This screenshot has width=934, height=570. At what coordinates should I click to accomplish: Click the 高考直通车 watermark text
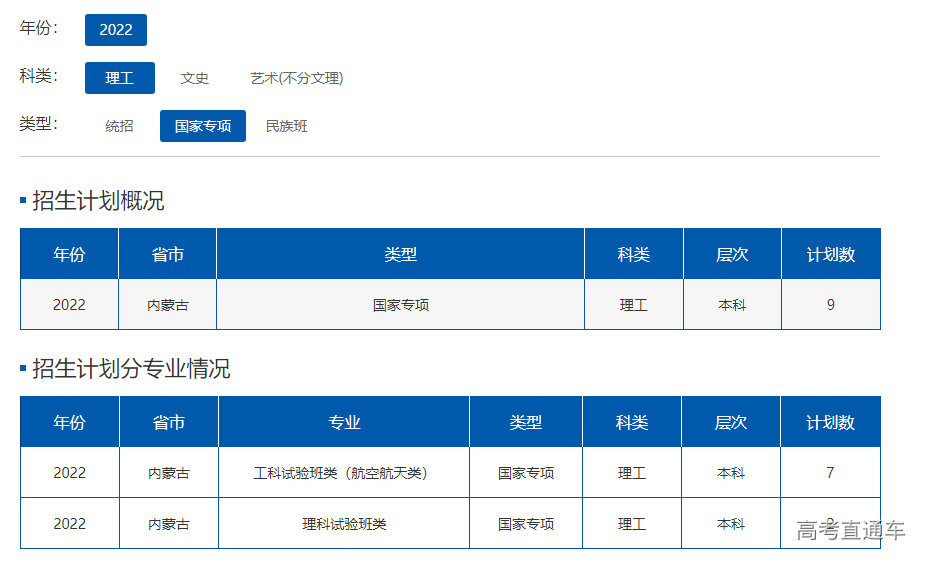[x=851, y=531]
